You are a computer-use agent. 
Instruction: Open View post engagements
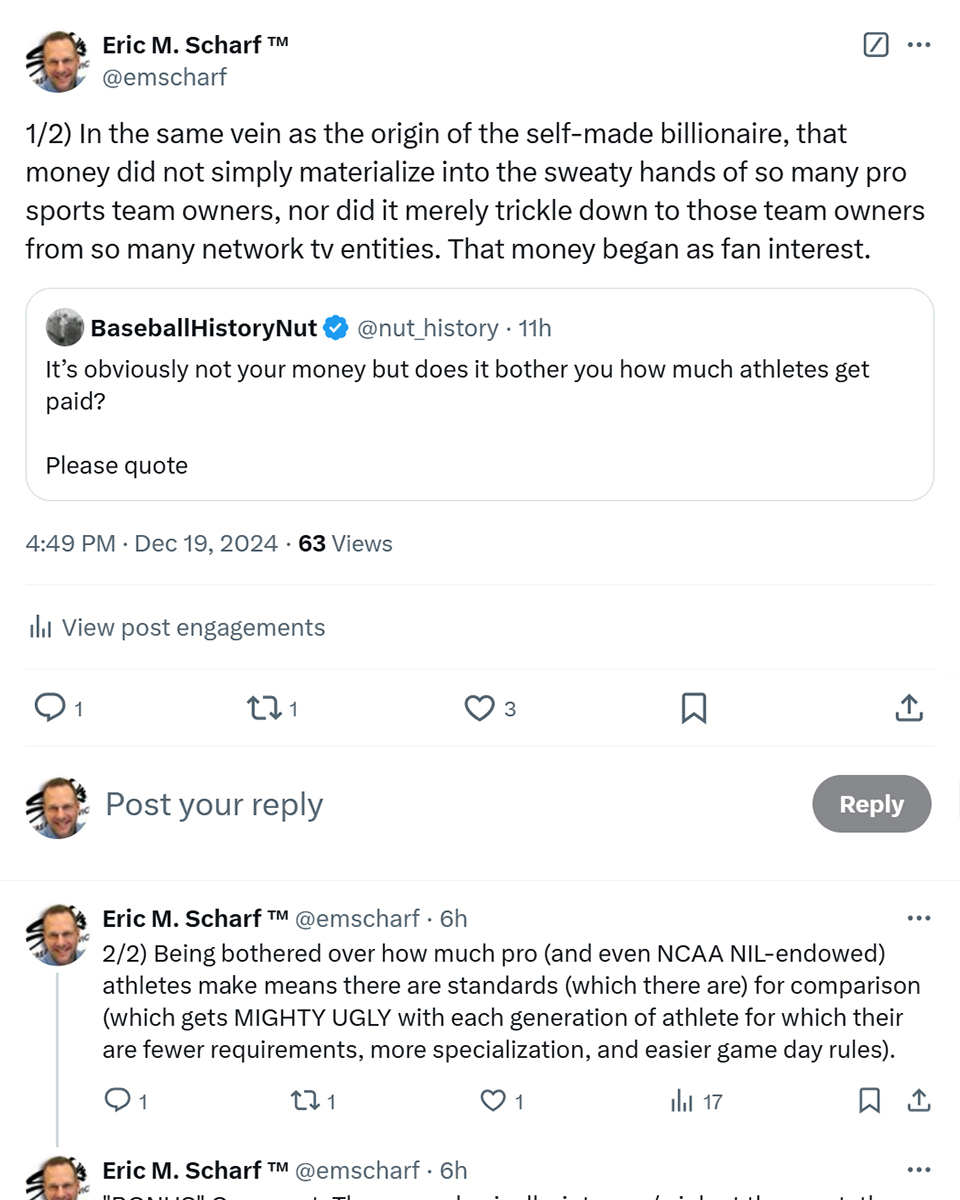178,628
